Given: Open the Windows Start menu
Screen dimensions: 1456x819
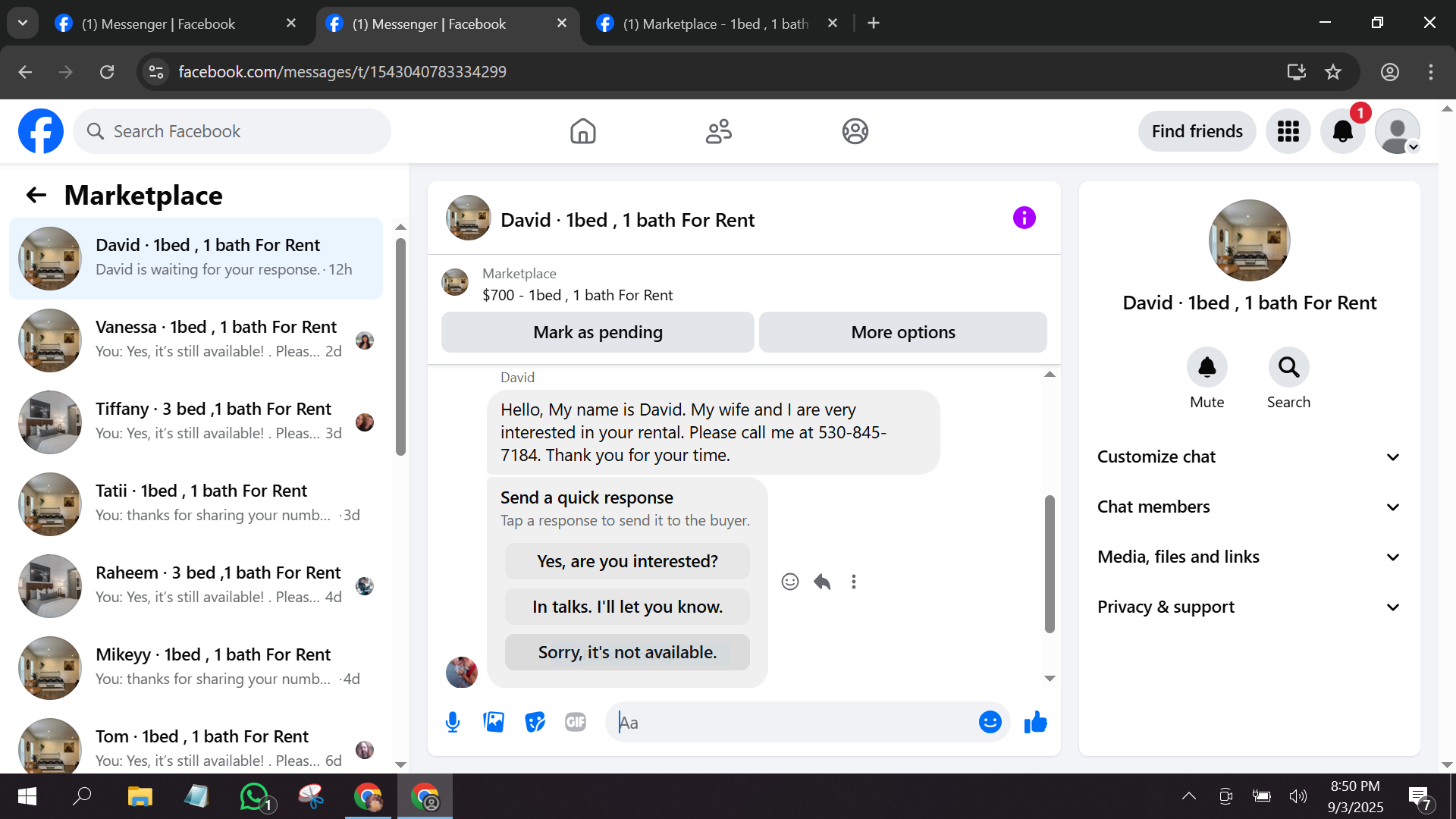Looking at the screenshot, I should (27, 796).
